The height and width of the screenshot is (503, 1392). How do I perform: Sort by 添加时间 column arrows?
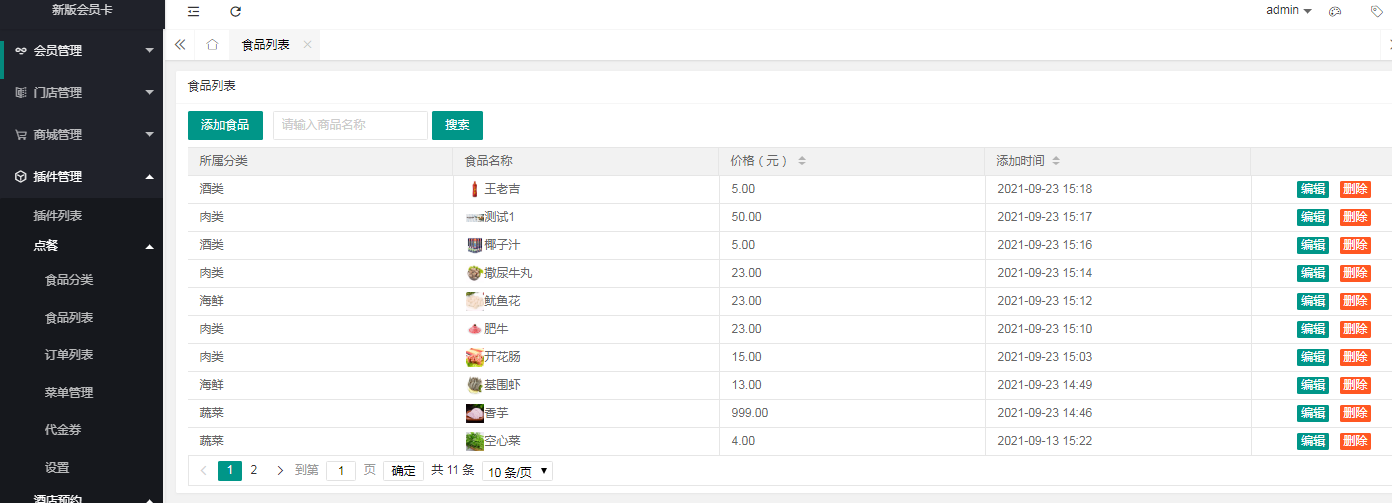[1057, 161]
